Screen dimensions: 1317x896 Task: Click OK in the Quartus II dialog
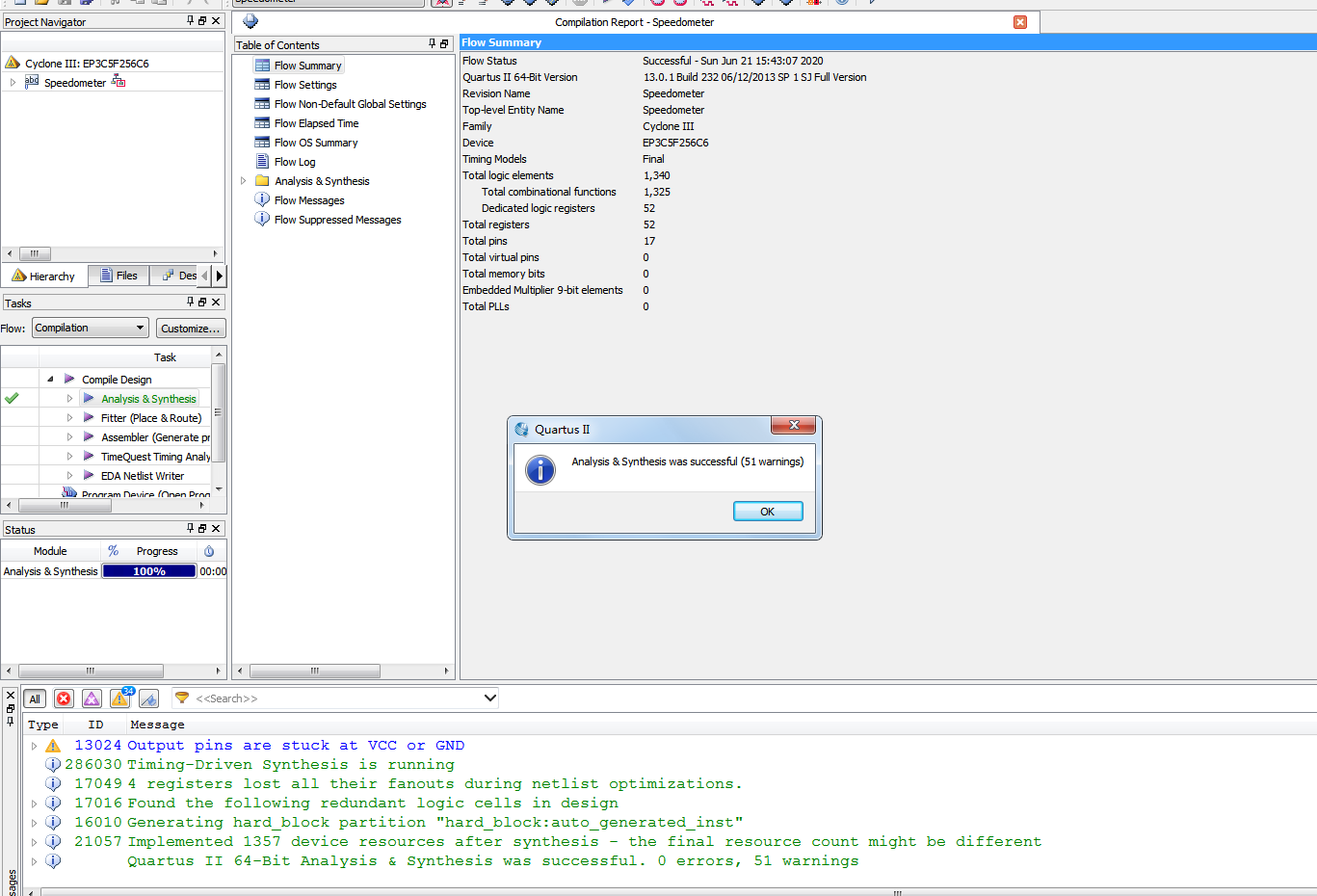pos(768,512)
